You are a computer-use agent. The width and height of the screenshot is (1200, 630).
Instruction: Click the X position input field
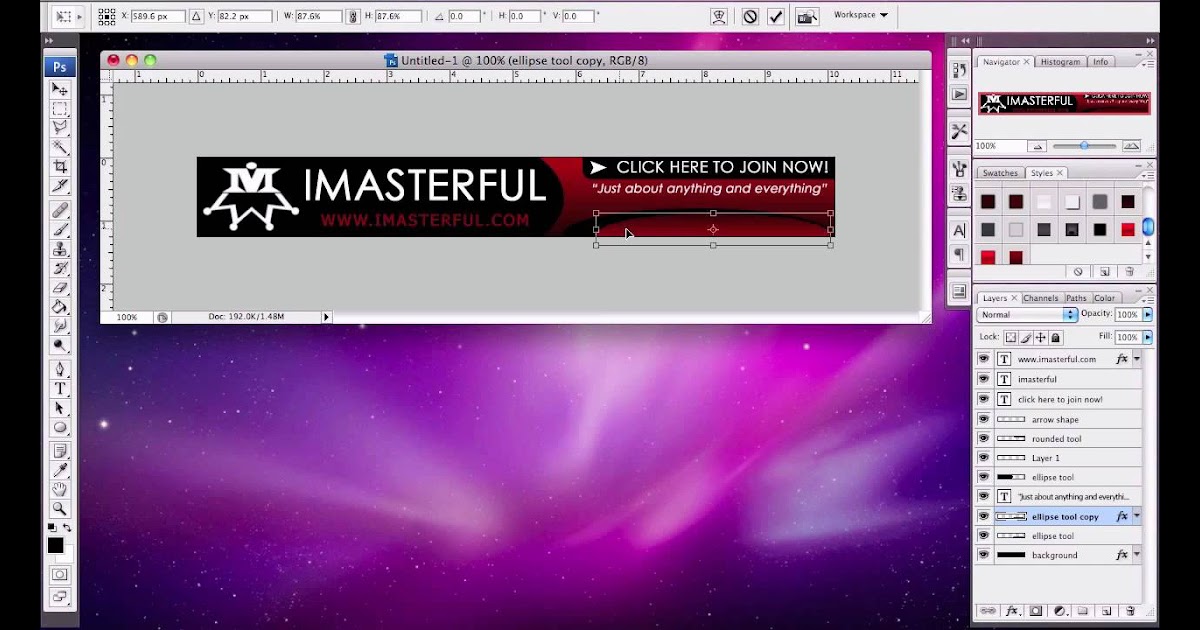(160, 17)
